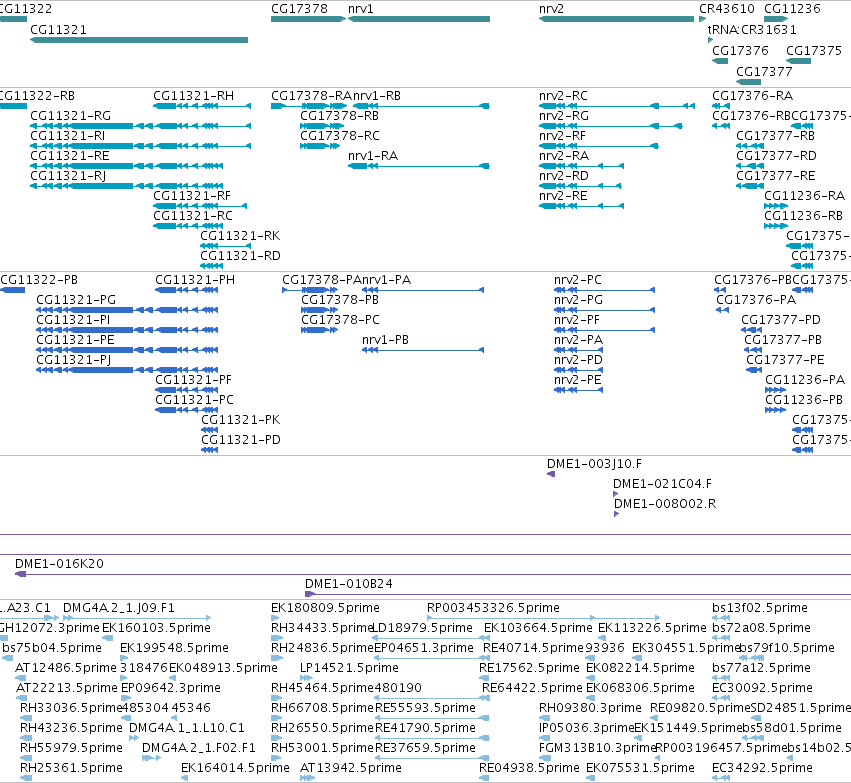Select the CG17377 gene label

tap(764, 72)
